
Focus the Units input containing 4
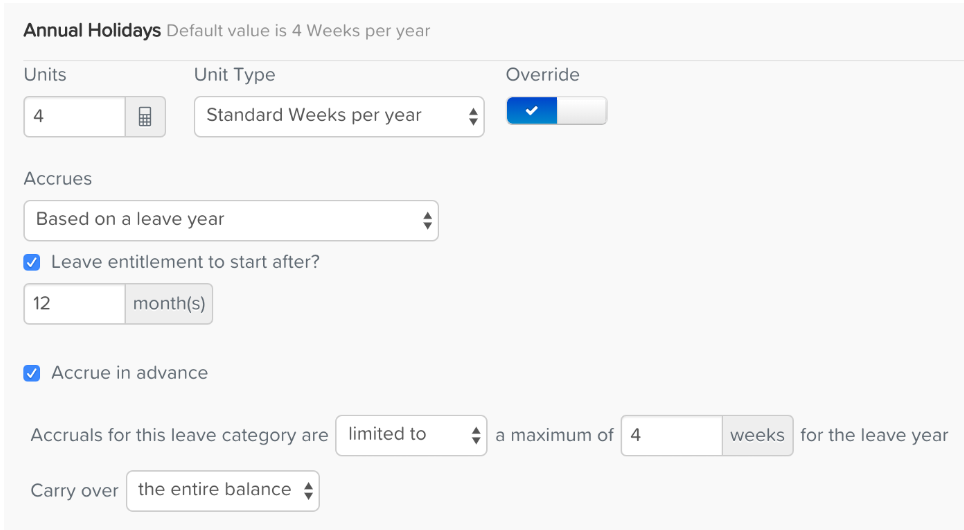pos(74,117)
